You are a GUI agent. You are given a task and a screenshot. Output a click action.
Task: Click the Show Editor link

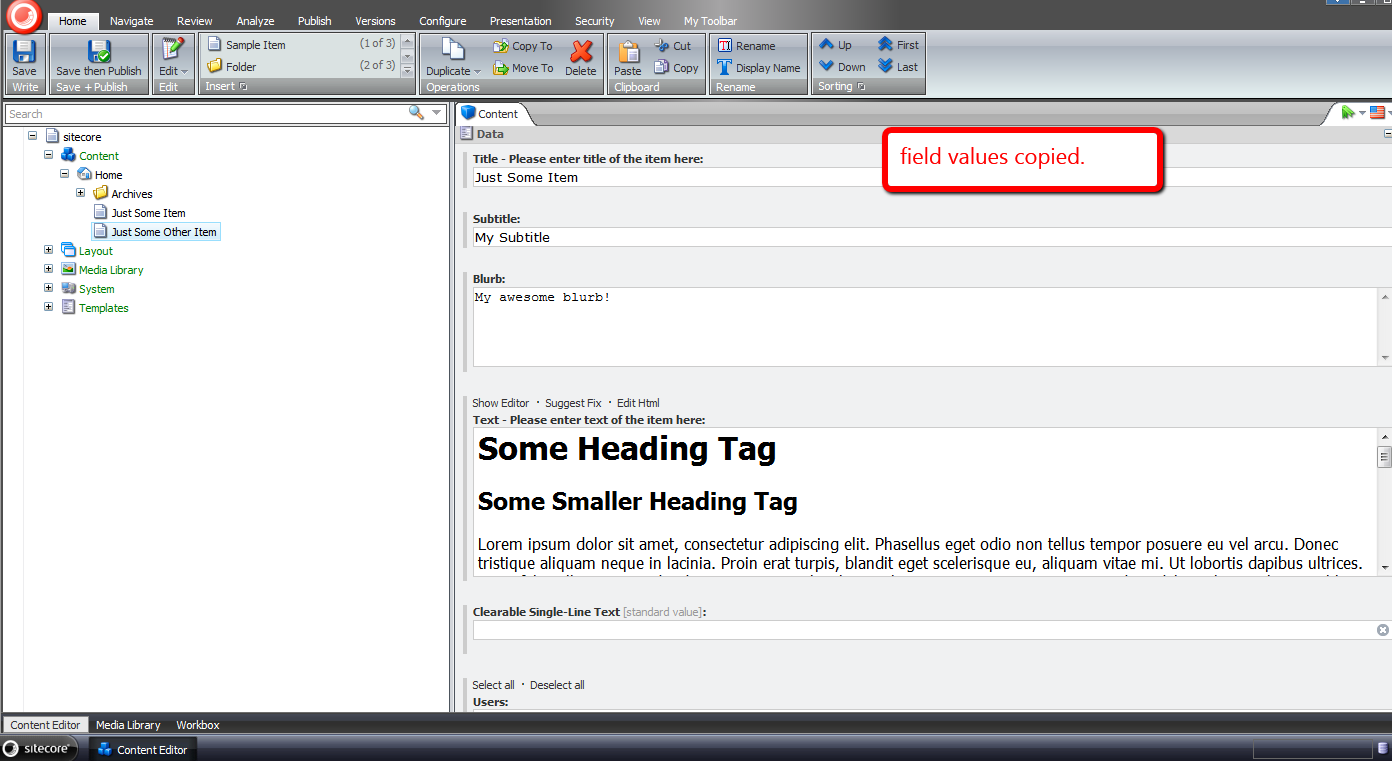pyautogui.click(x=500, y=403)
